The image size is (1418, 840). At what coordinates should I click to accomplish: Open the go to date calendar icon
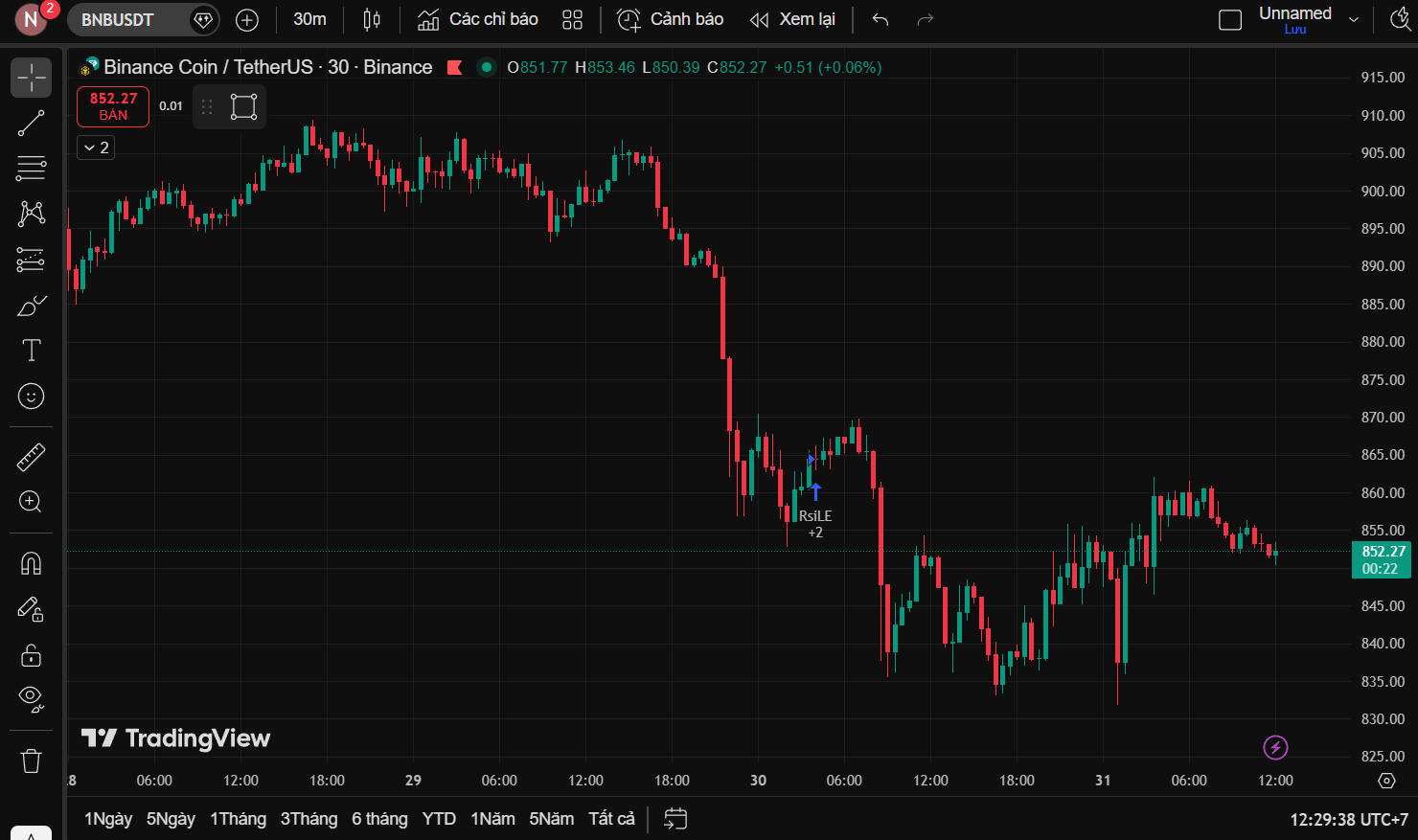tap(675, 819)
